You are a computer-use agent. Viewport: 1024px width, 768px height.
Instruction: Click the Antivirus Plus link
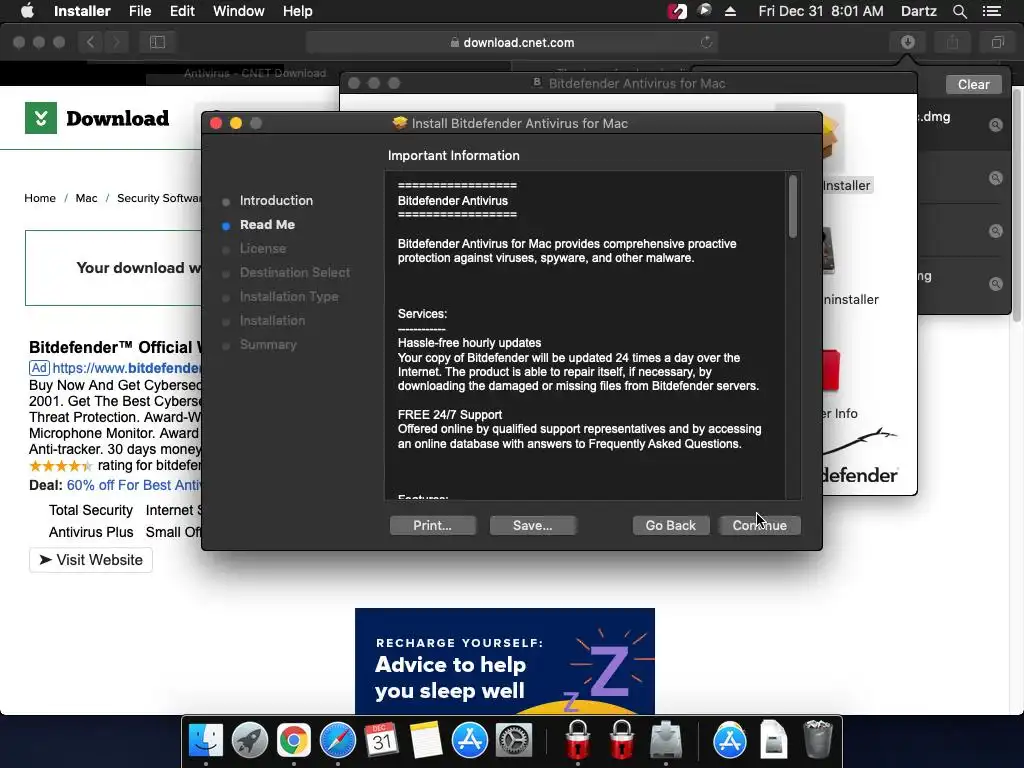[x=91, y=532]
